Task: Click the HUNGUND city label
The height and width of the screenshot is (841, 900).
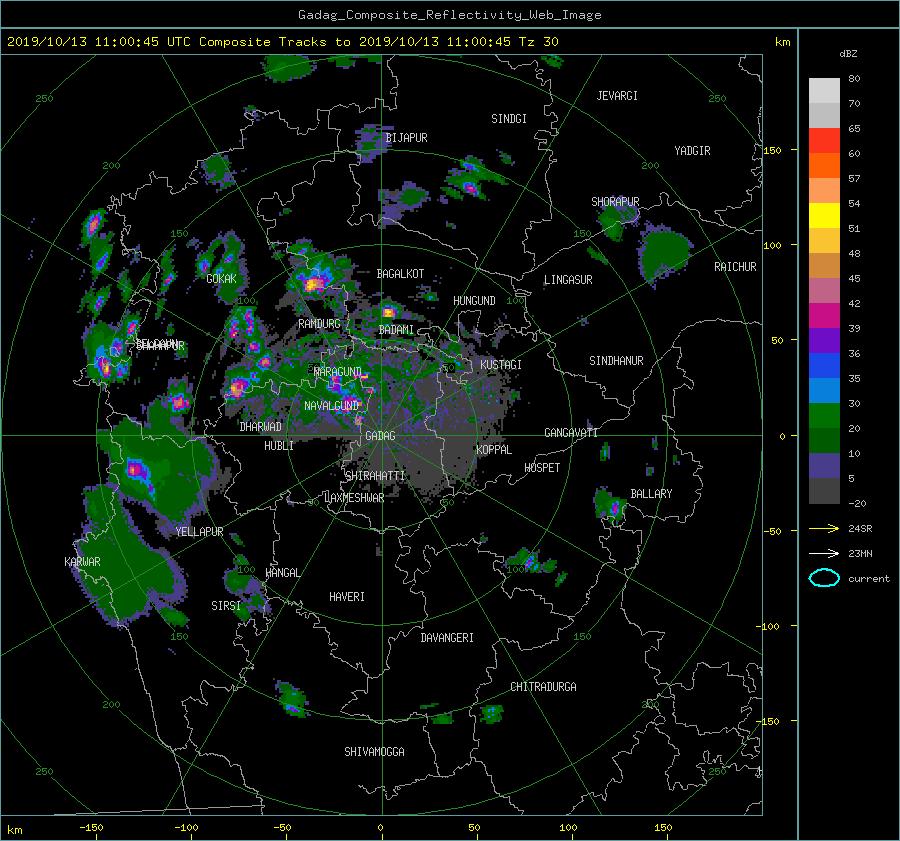Action: pyautogui.click(x=474, y=301)
